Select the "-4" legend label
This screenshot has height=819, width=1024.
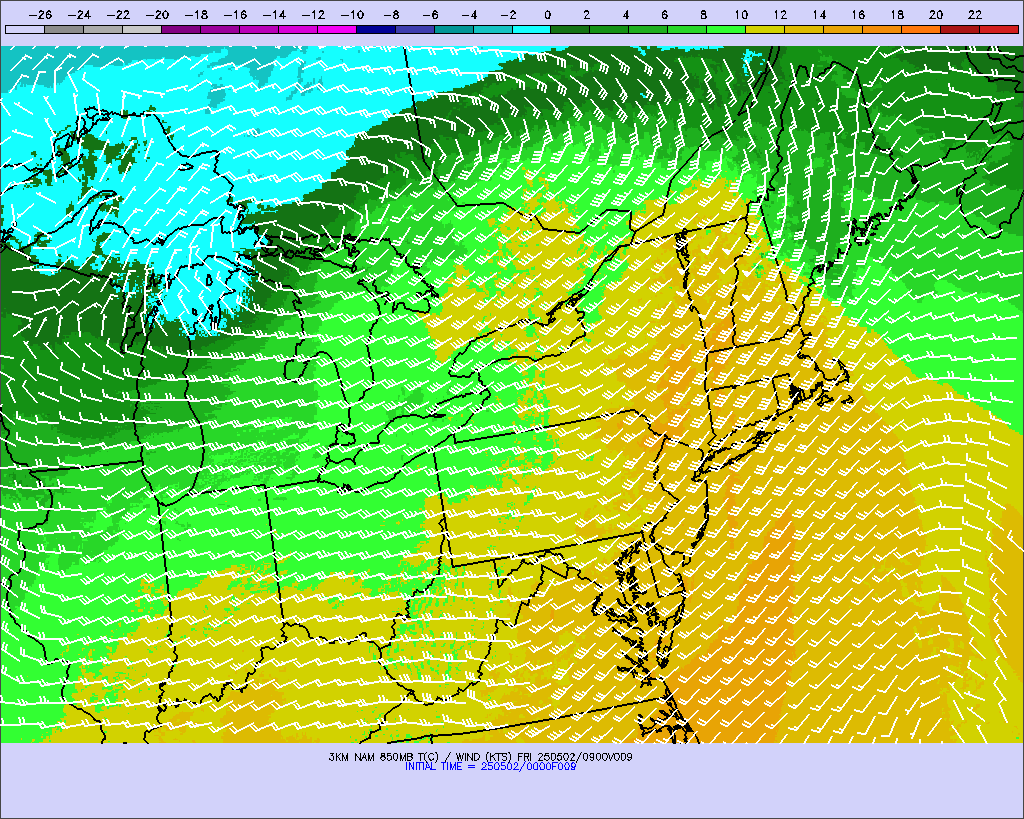pyautogui.click(x=469, y=15)
